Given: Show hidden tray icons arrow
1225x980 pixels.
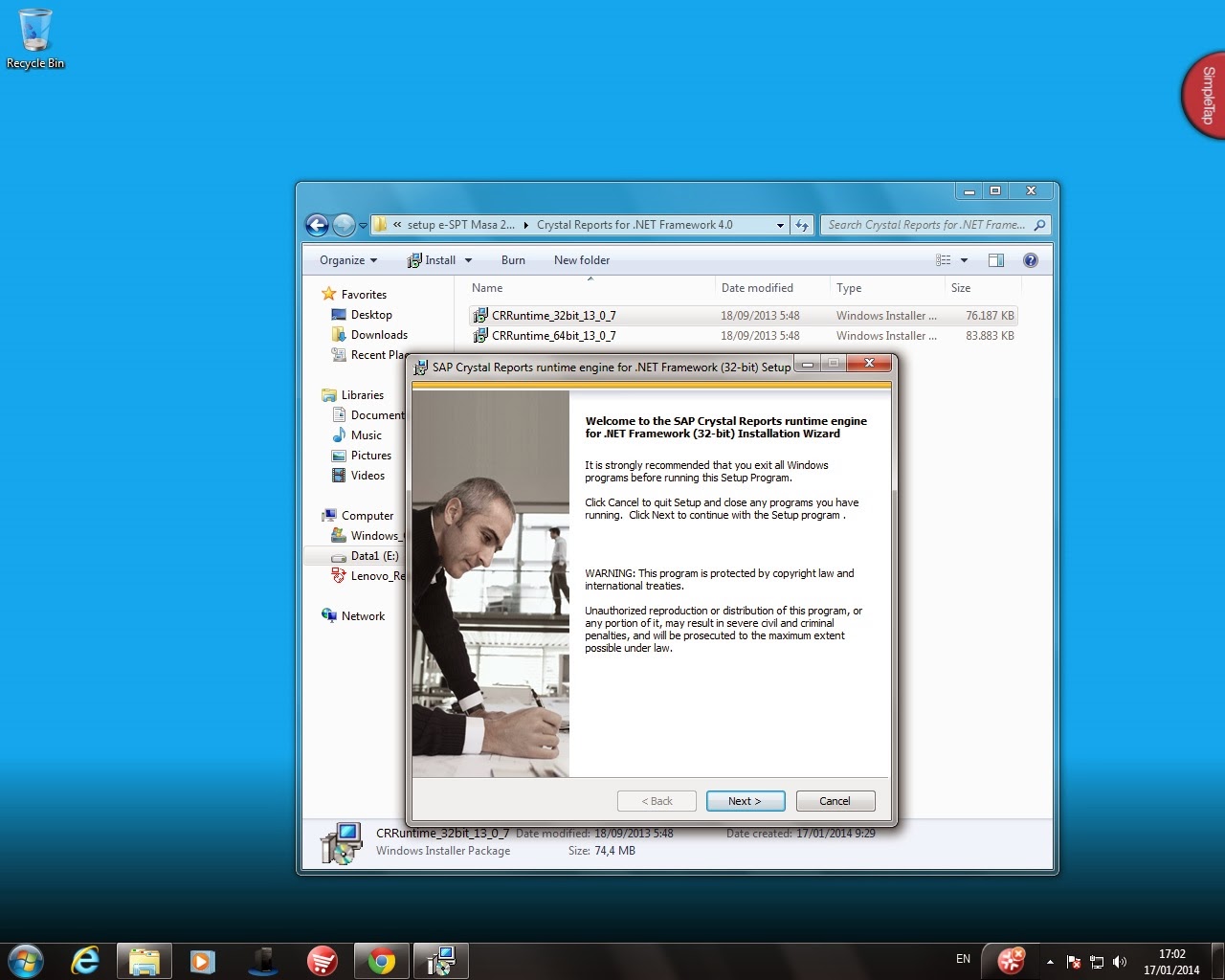Looking at the screenshot, I should [1050, 962].
